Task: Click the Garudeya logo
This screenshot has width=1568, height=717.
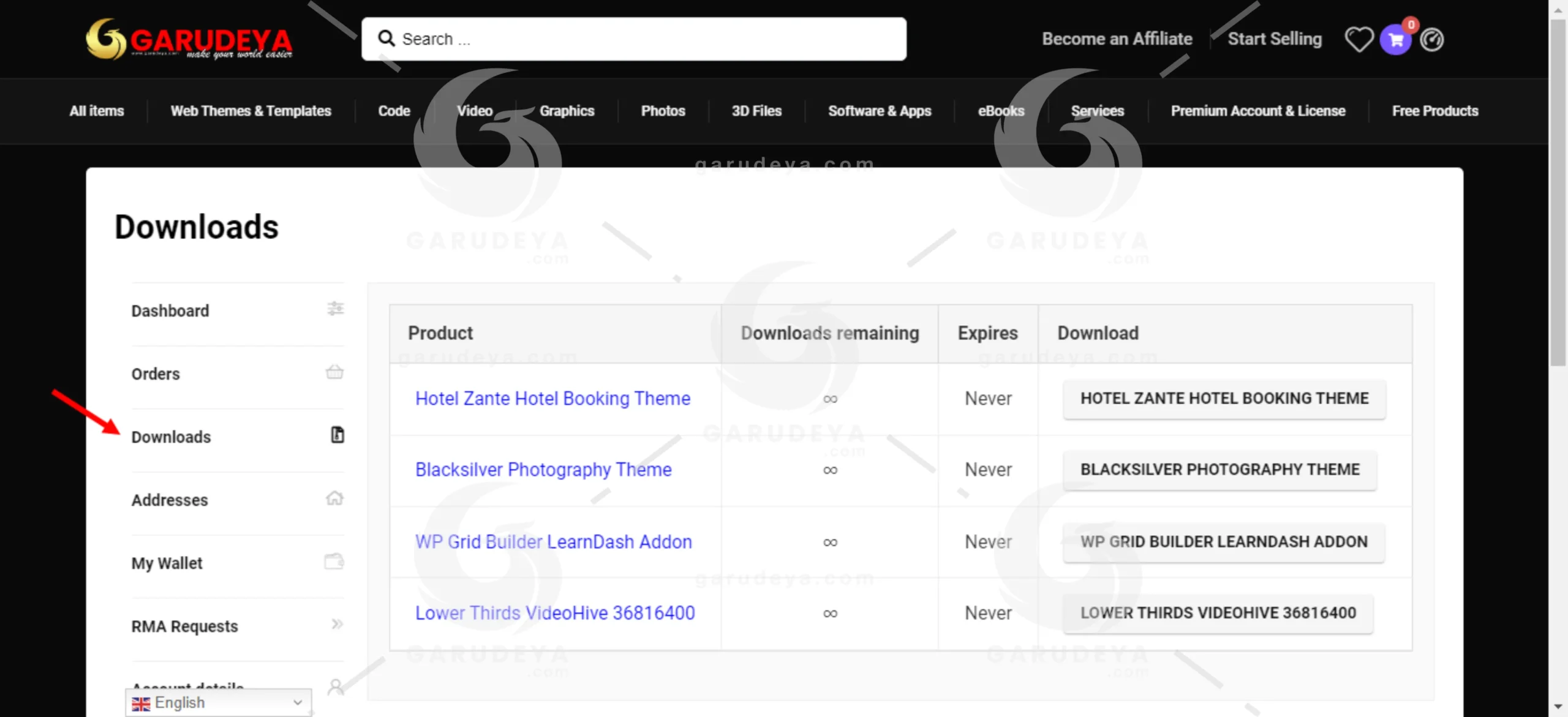Action: pos(189,39)
